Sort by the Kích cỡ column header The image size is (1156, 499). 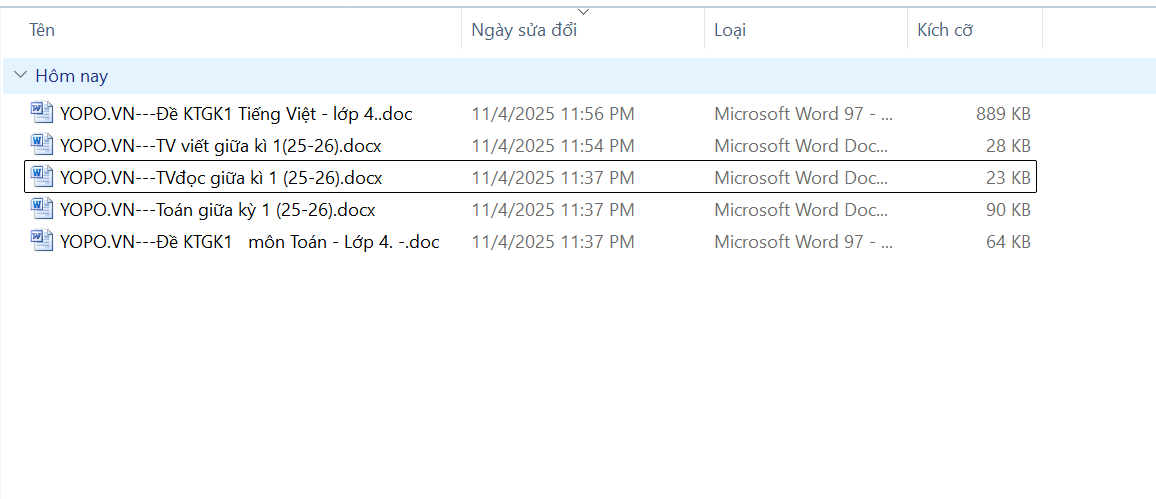pos(945,30)
